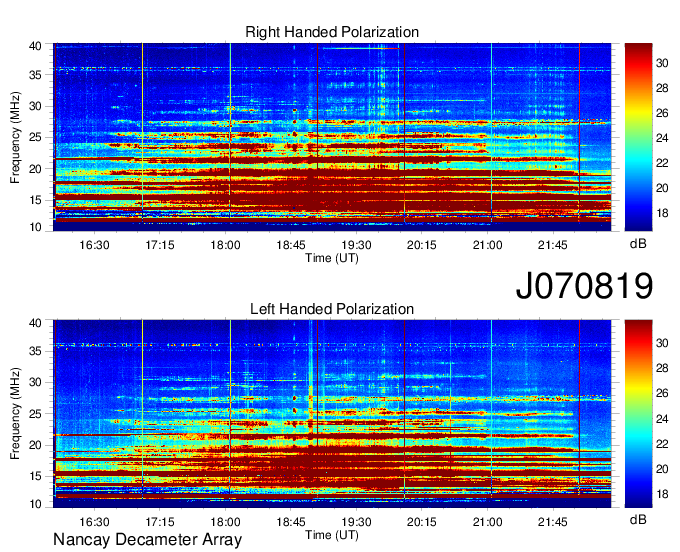Pick "19:30" time tick of Left Handed plot

356,522
